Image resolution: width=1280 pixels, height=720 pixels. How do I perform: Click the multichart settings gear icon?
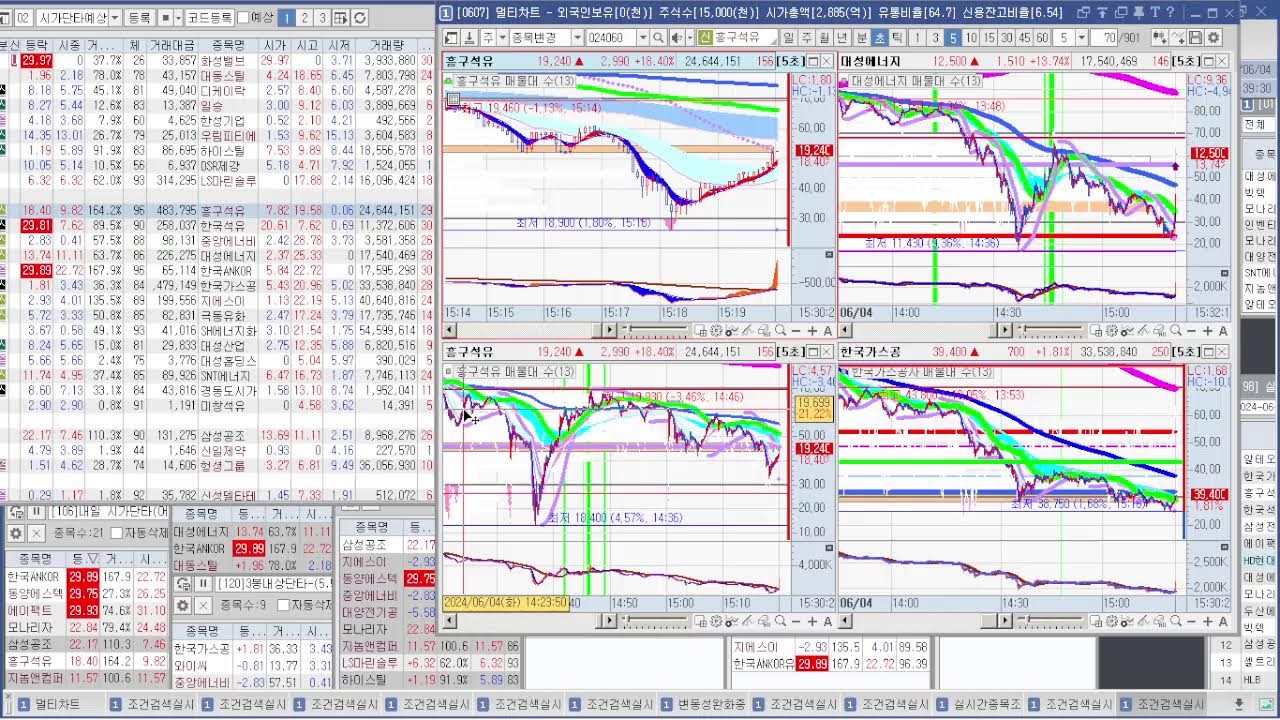(1213, 38)
